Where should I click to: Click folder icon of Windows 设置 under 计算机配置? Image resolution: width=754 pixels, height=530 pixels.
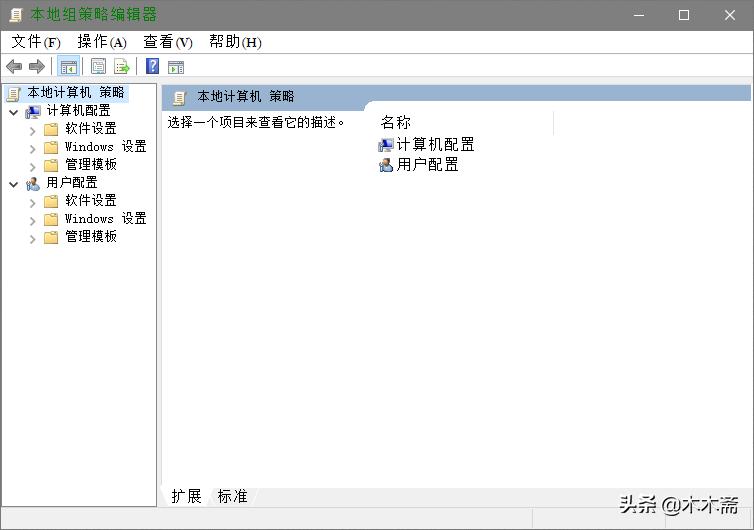point(51,148)
